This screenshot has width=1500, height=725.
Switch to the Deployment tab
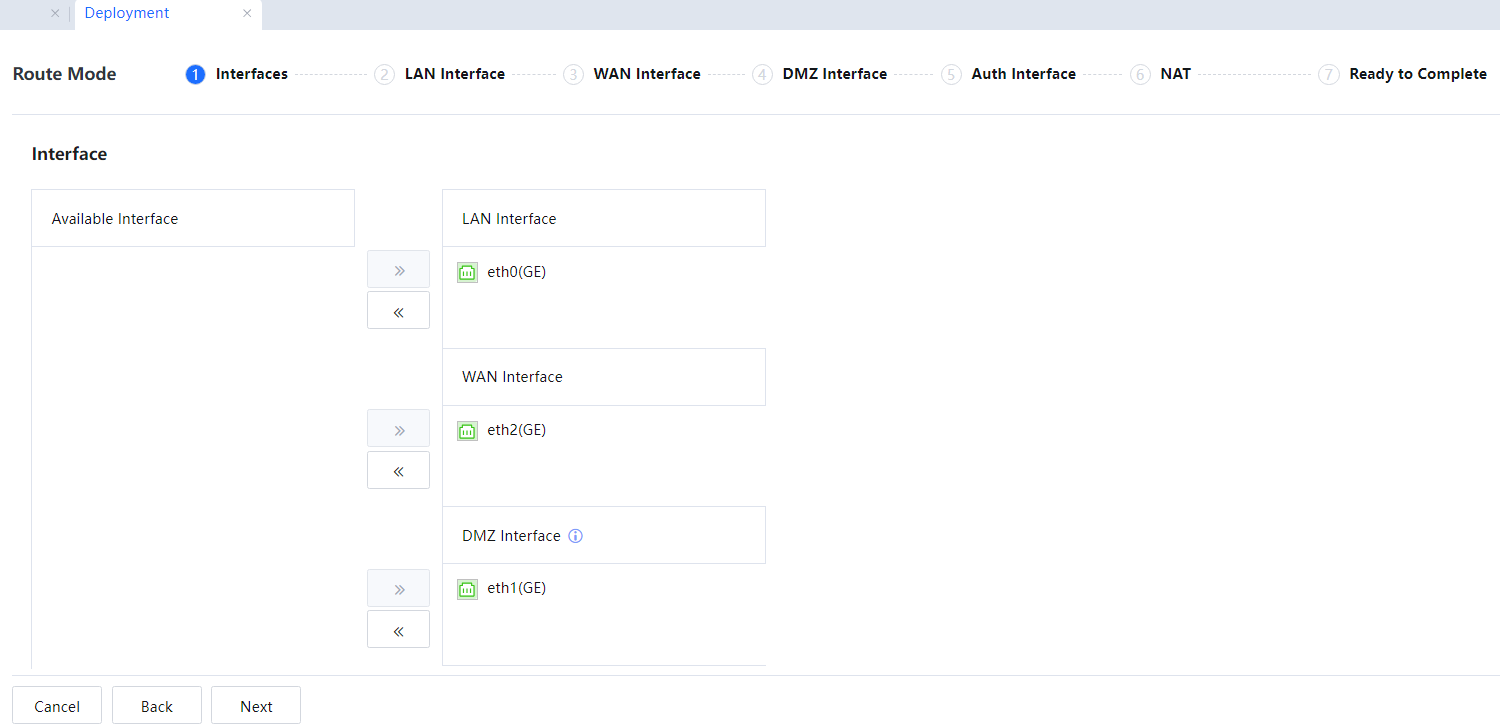point(127,14)
